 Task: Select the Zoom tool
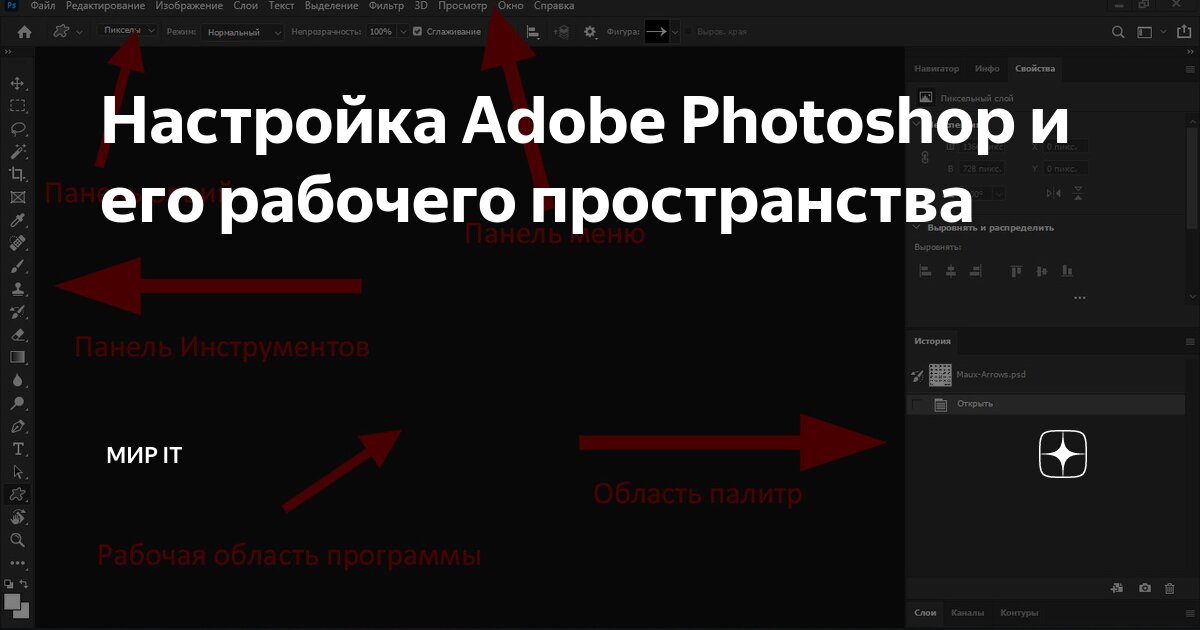point(17,540)
